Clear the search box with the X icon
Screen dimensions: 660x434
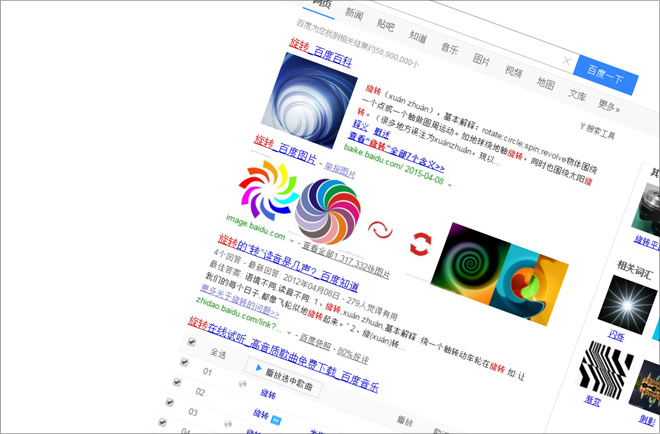click(x=567, y=61)
